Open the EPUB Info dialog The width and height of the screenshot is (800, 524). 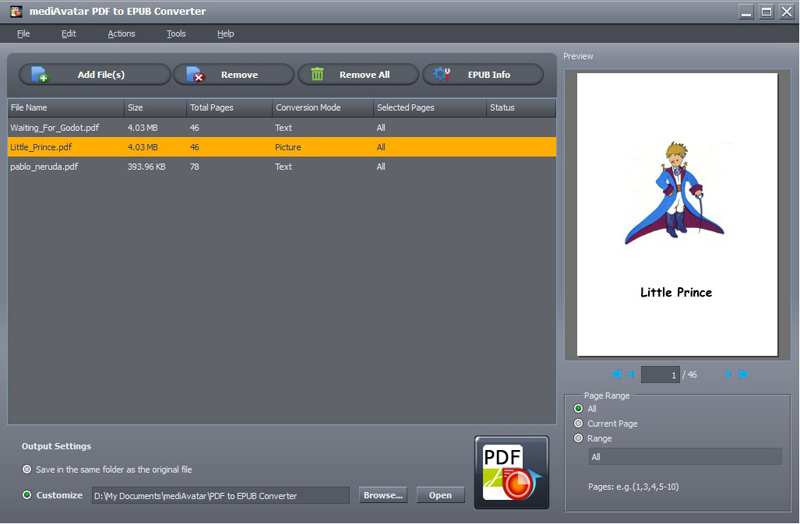483,74
